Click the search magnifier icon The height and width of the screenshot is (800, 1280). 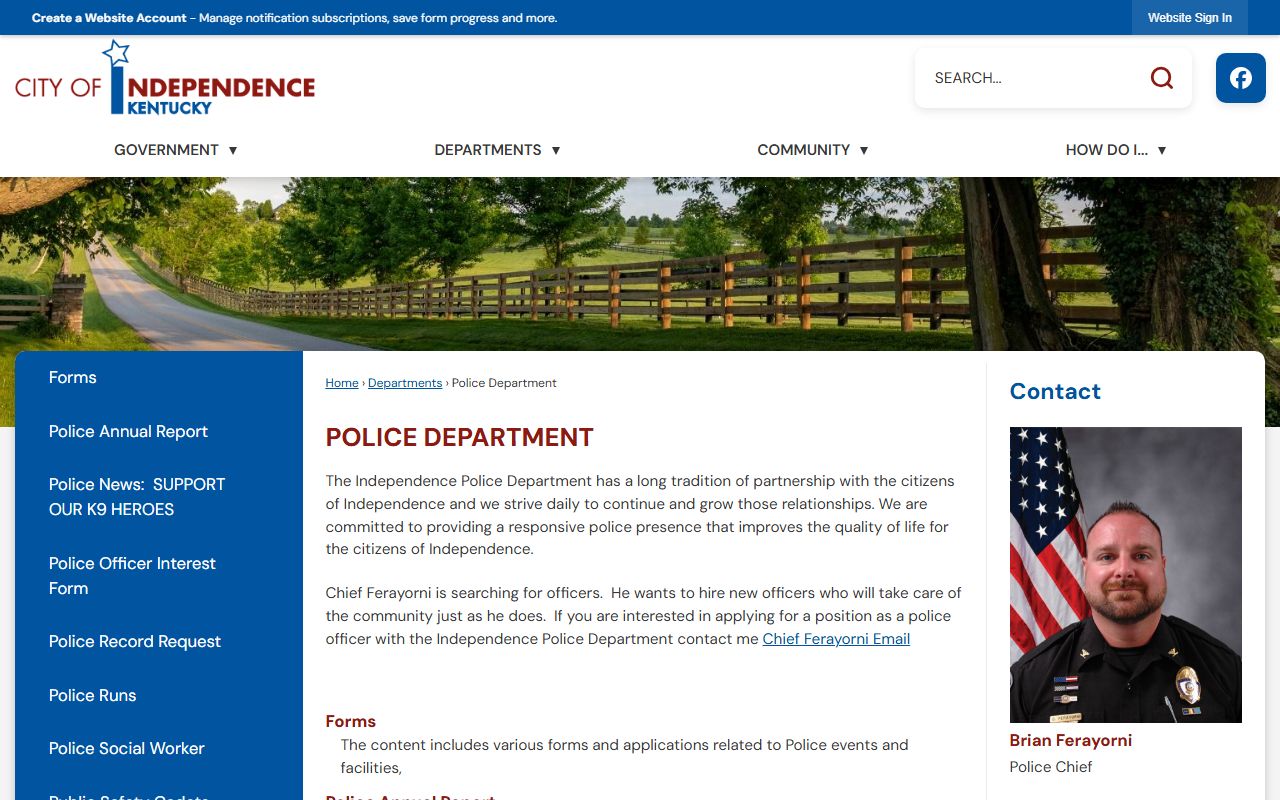[1161, 78]
